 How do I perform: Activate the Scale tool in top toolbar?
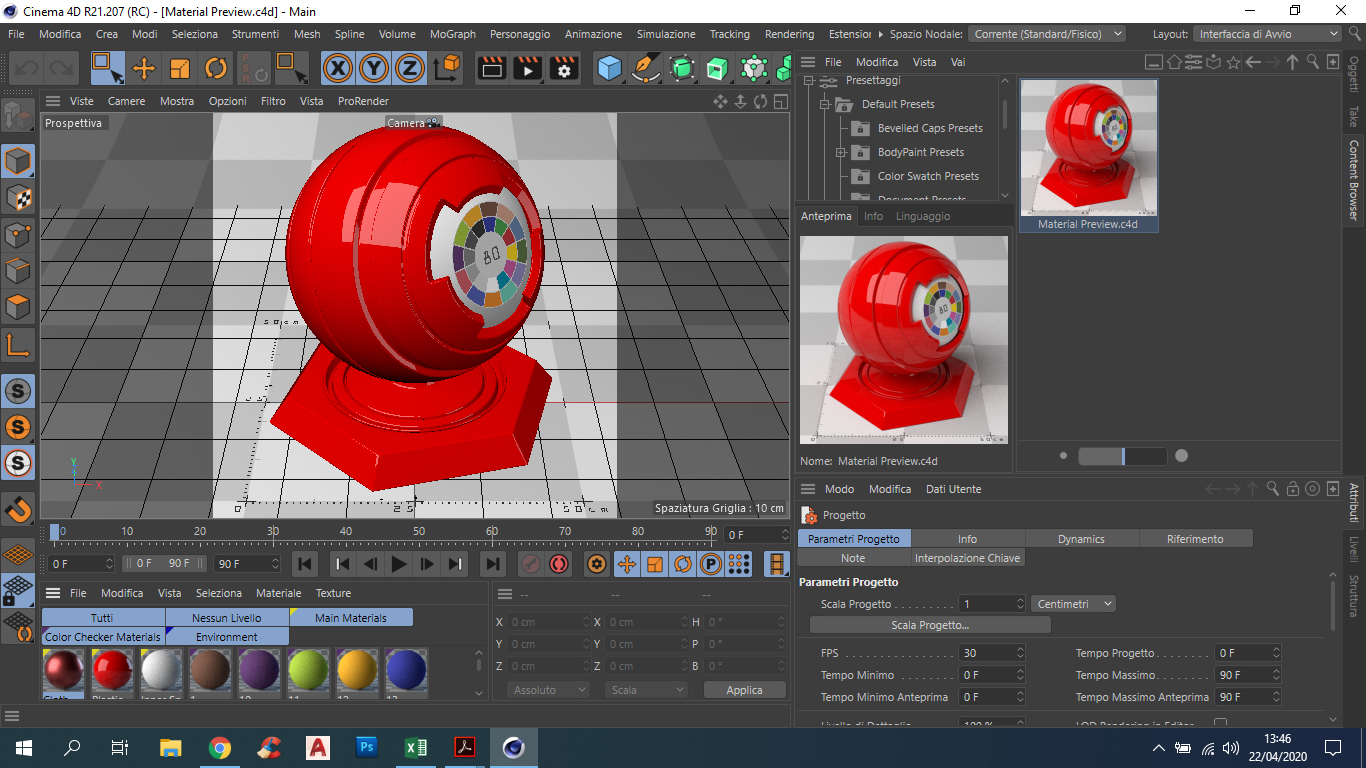click(x=180, y=68)
